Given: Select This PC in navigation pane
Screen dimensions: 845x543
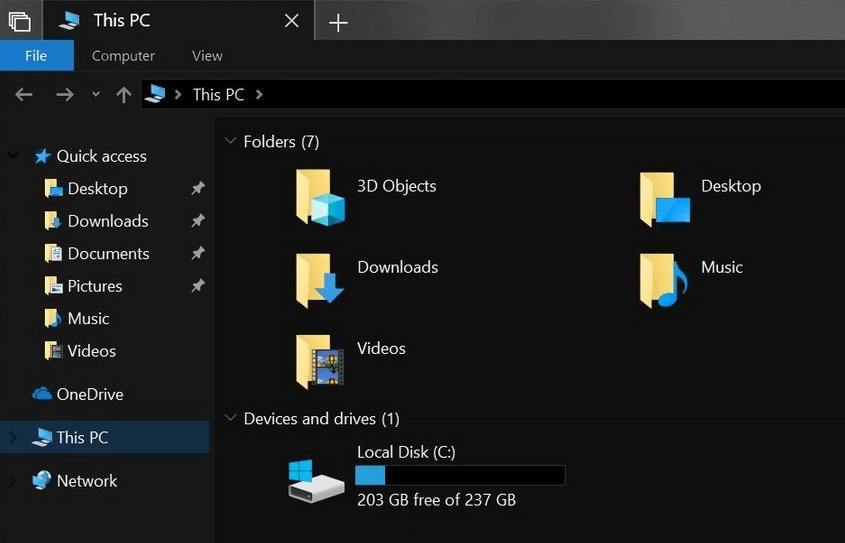Looking at the screenshot, I should (105, 437).
